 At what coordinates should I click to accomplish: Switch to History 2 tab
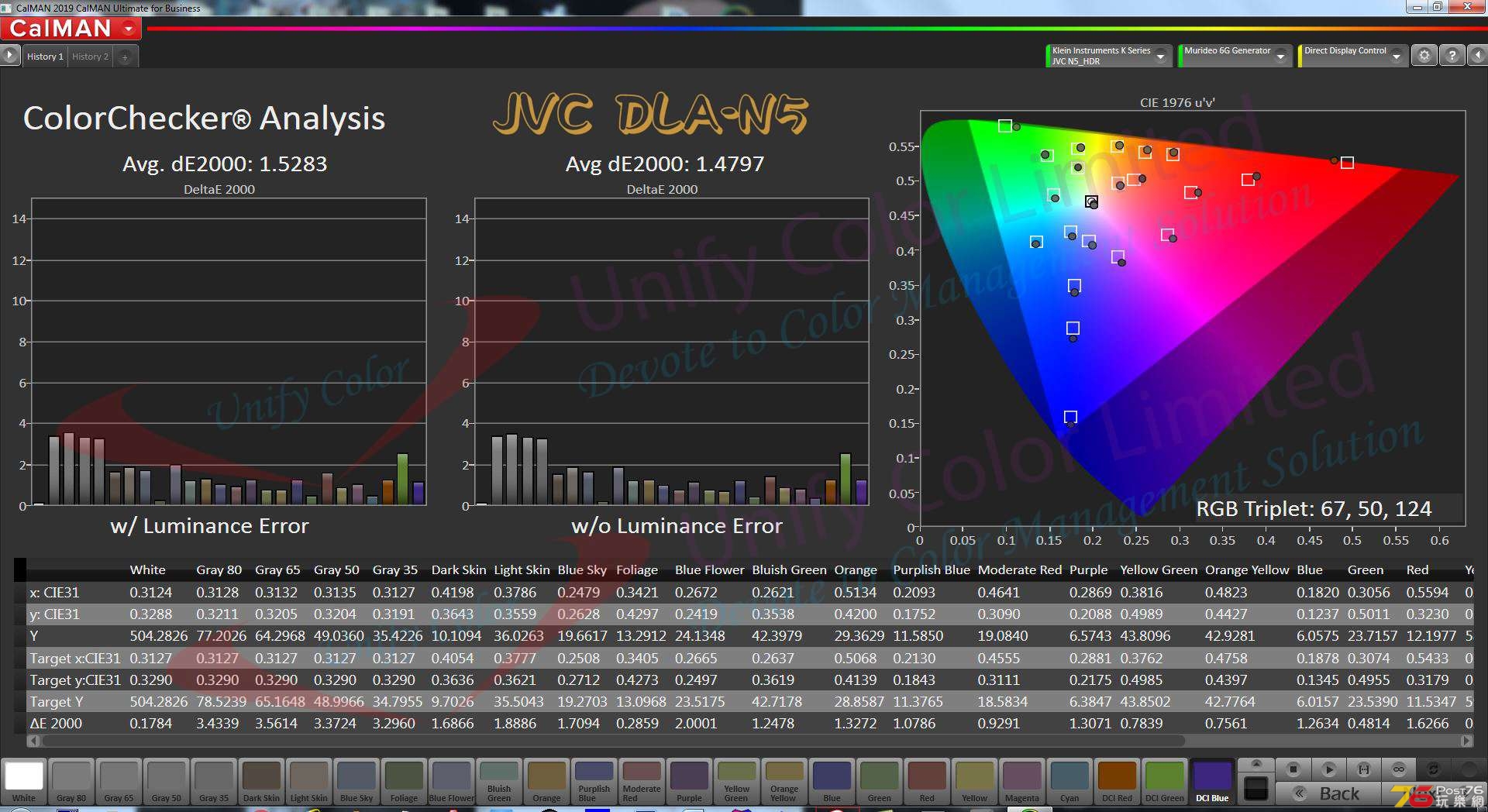90,57
